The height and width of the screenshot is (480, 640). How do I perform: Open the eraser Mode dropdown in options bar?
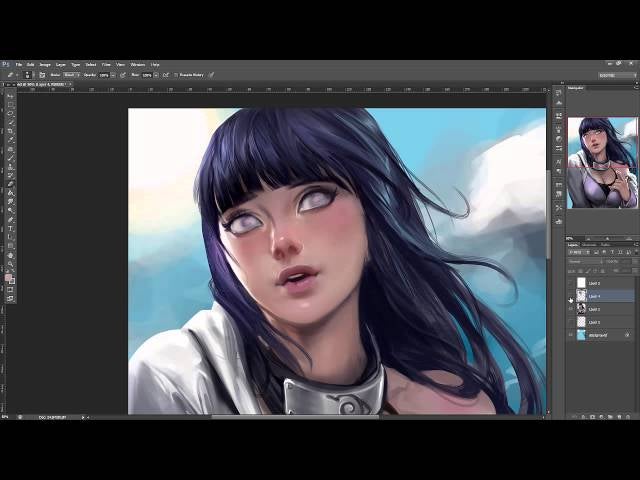click(71, 75)
